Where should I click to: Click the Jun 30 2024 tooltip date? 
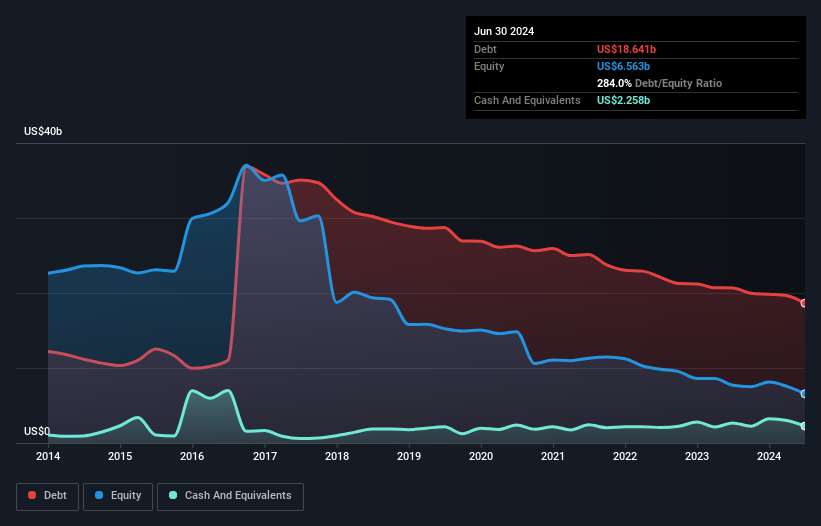click(x=504, y=31)
